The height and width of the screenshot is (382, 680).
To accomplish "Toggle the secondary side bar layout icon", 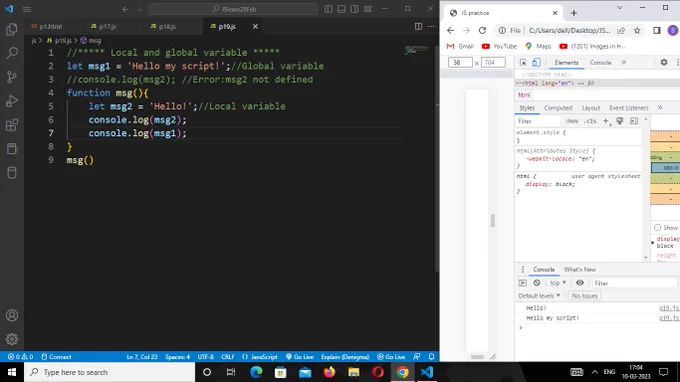I will (x=354, y=9).
